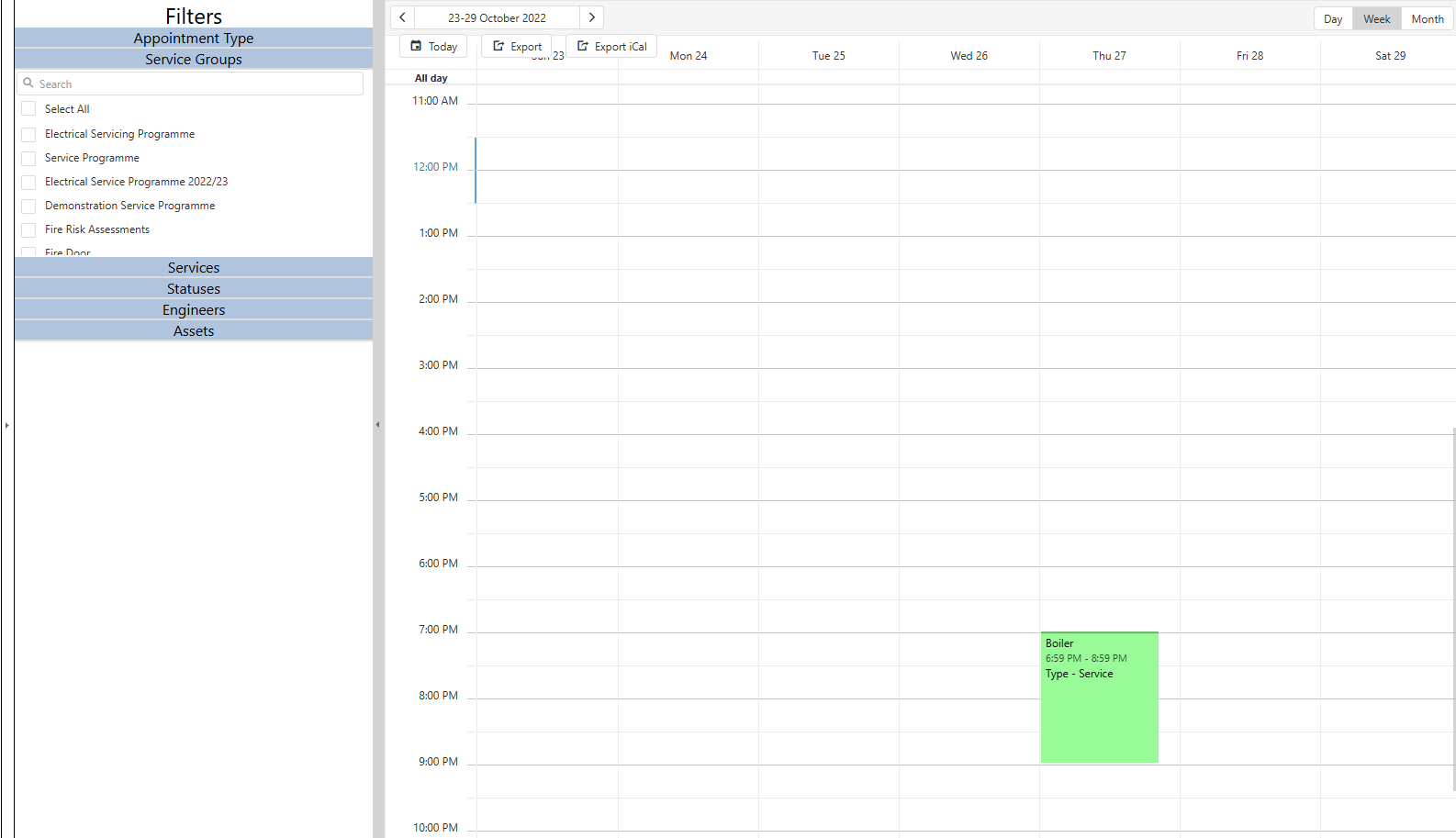Open the green Boiler service appointment
The image size is (1456, 838).
[1099, 698]
